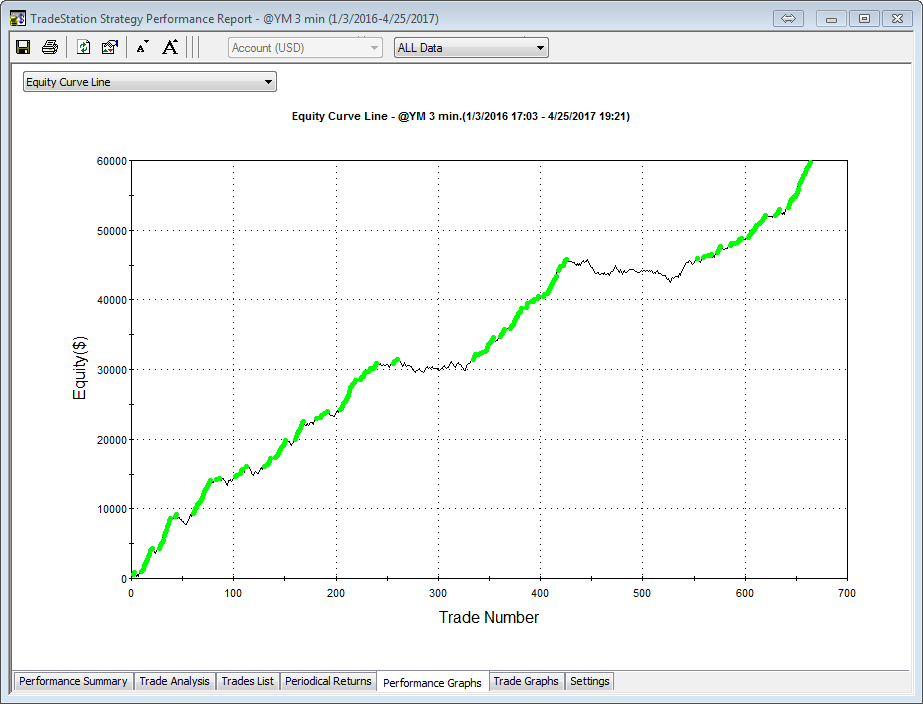The height and width of the screenshot is (704, 923).
Task: Select the Periodical Returns tab
Action: point(328,681)
